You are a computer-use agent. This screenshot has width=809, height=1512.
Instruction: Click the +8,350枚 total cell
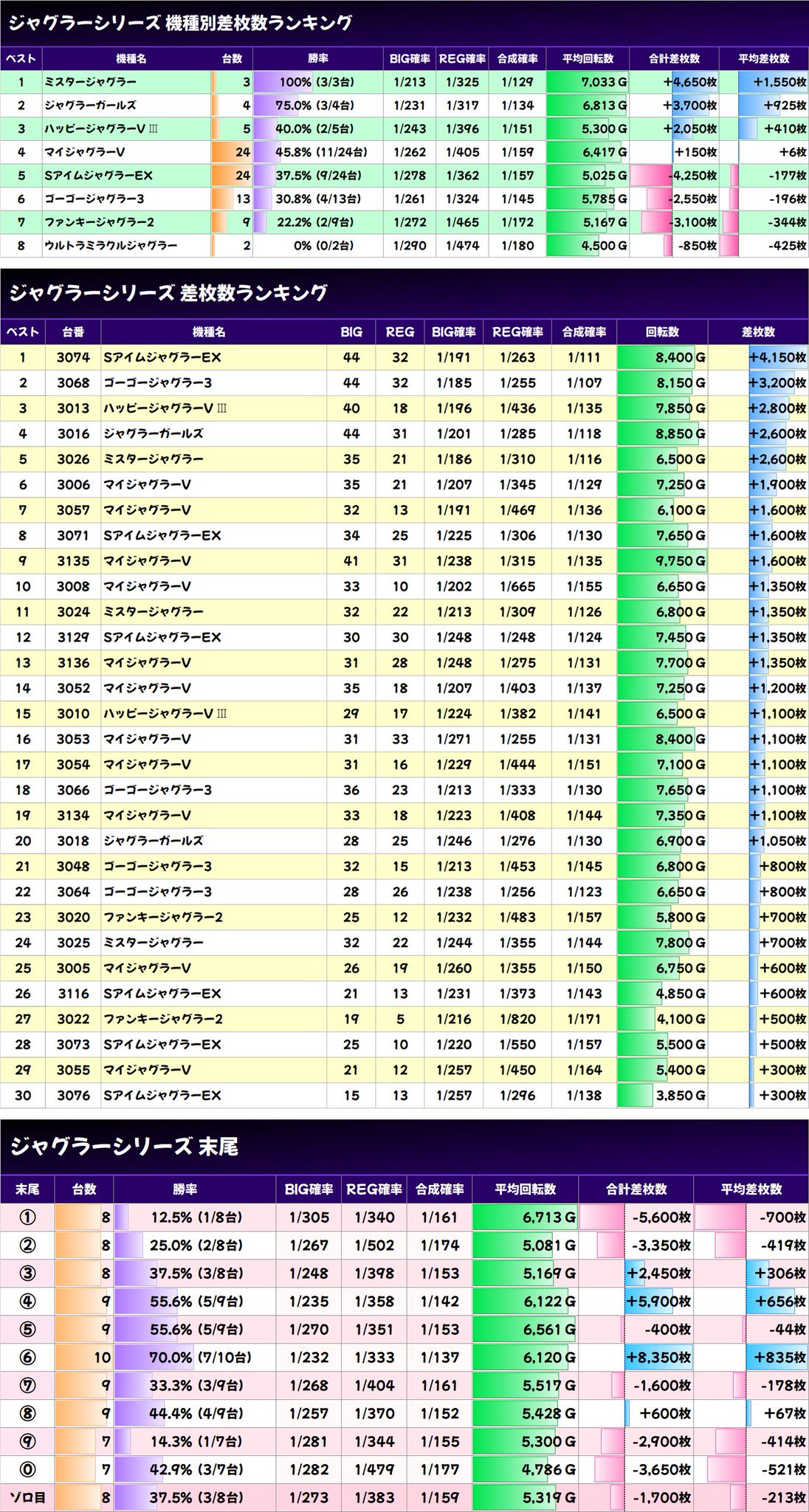click(x=636, y=1358)
